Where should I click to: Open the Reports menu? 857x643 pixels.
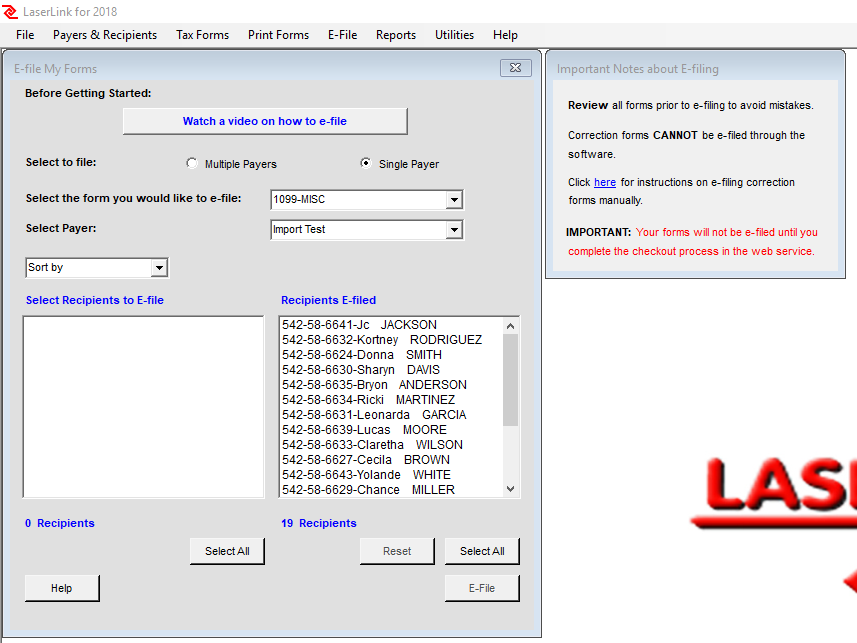(x=396, y=35)
